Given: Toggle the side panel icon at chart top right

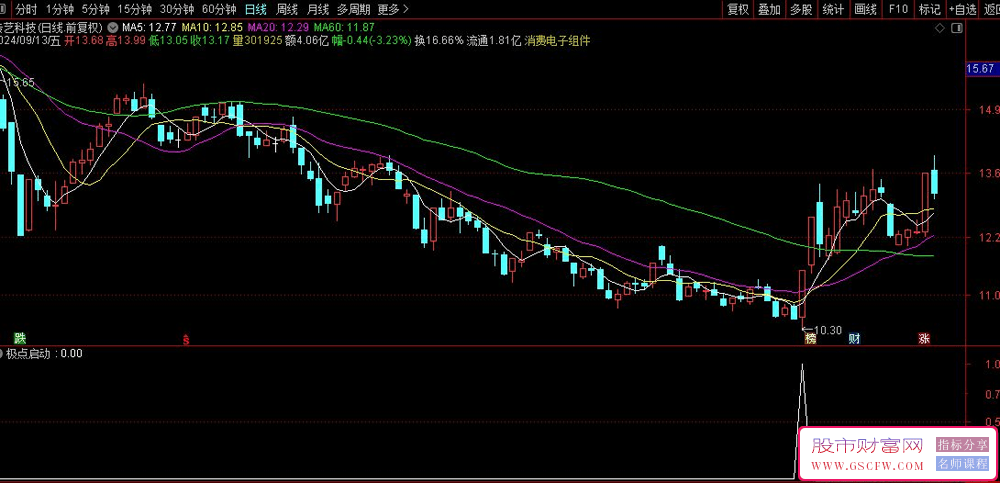Looking at the screenshot, I should click(x=956, y=28).
